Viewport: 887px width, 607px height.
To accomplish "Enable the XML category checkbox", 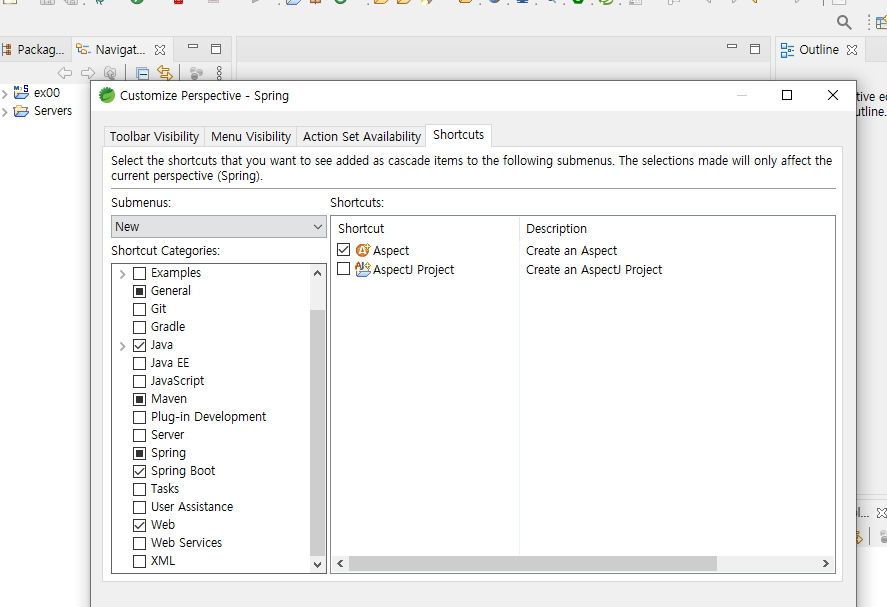I will coord(139,562).
